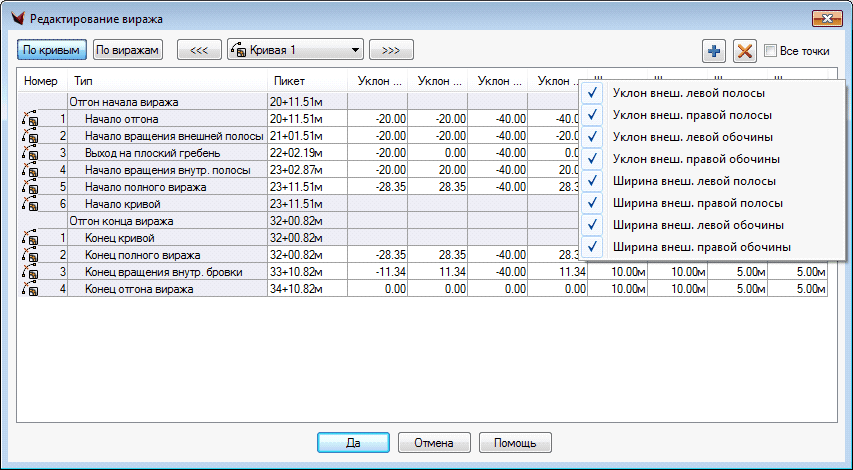853x470 pixels.
Task: Select the По кривым view
Action: tap(51, 49)
